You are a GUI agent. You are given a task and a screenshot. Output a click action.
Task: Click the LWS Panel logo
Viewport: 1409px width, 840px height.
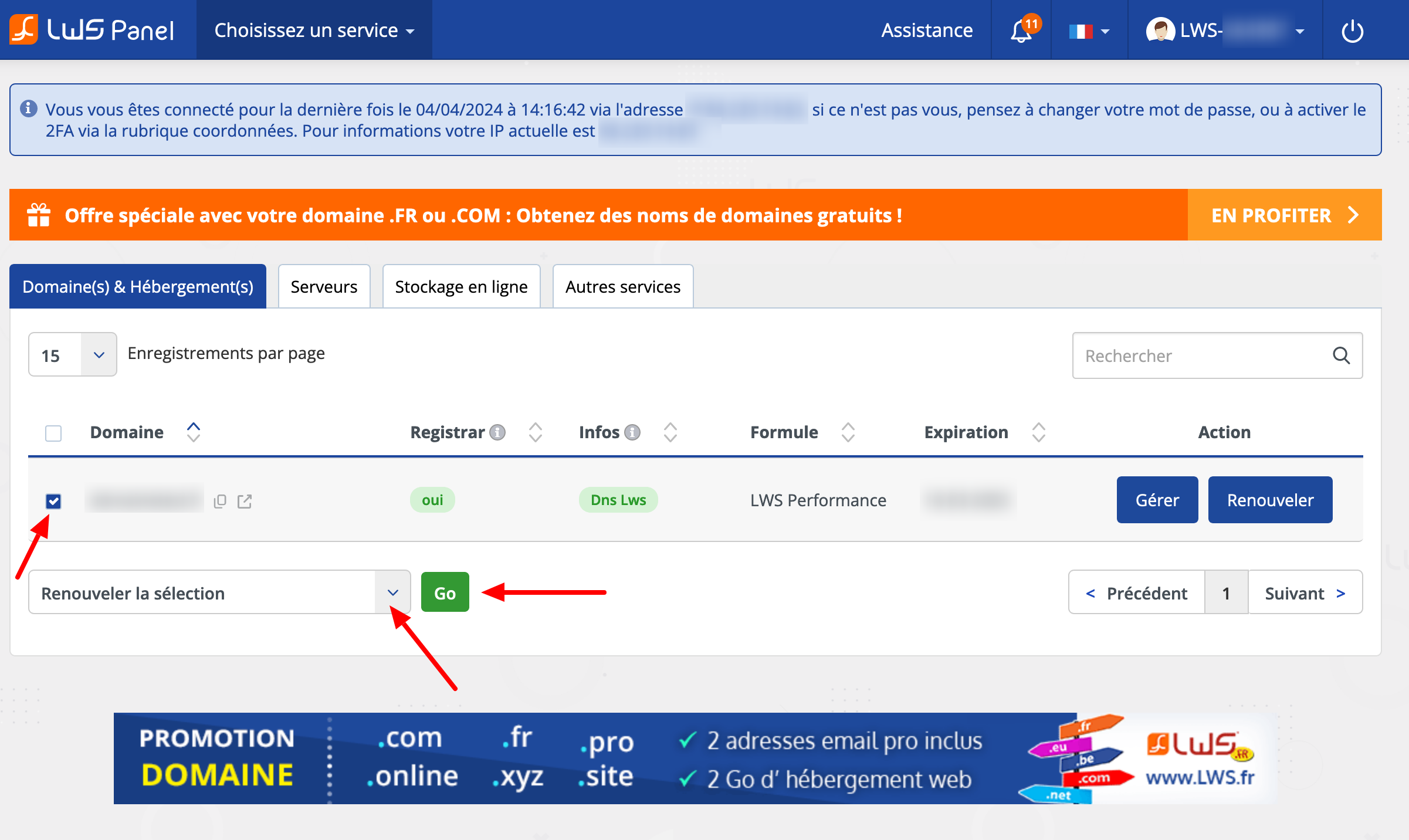pos(92,29)
